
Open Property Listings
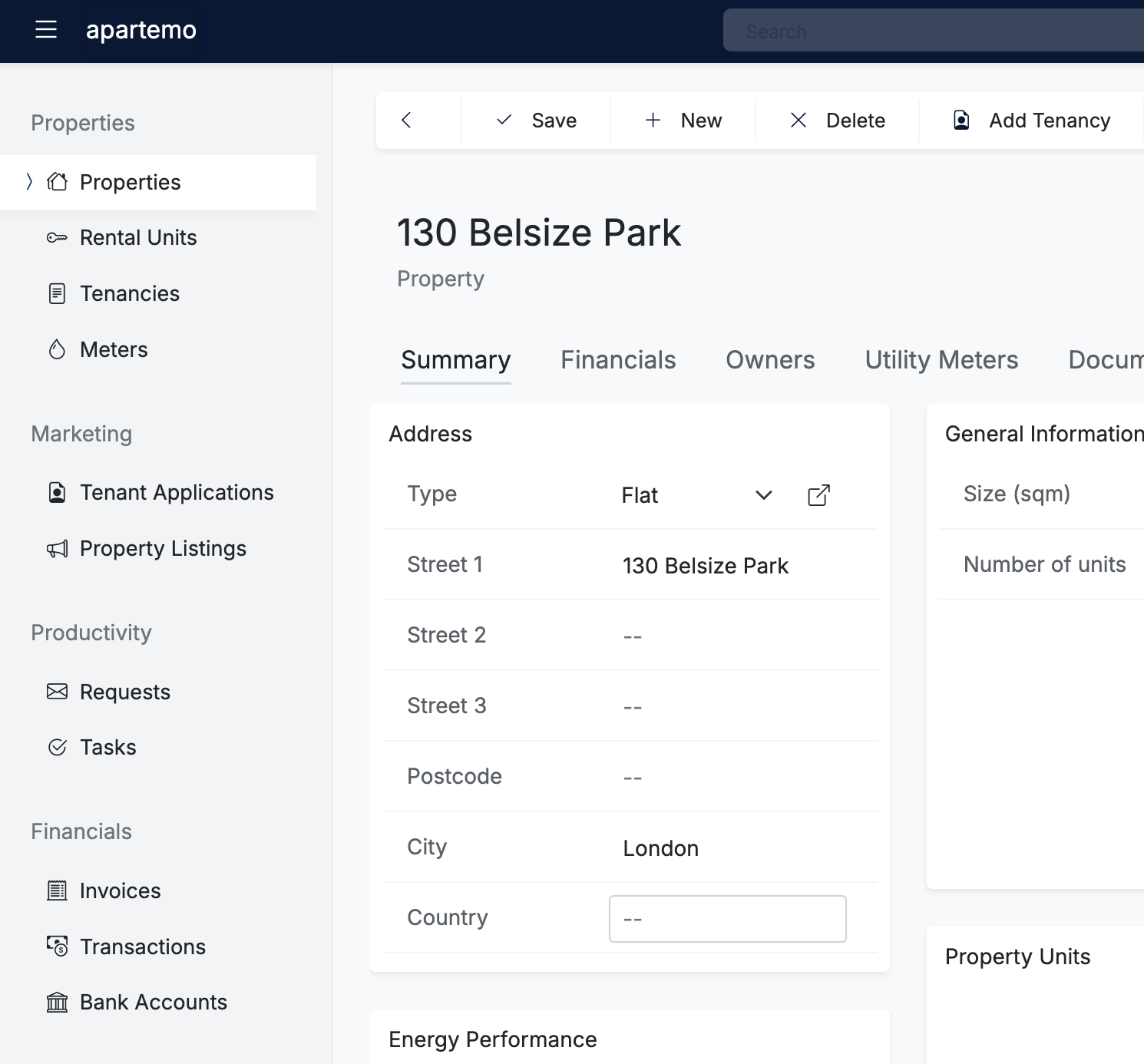[x=163, y=549]
